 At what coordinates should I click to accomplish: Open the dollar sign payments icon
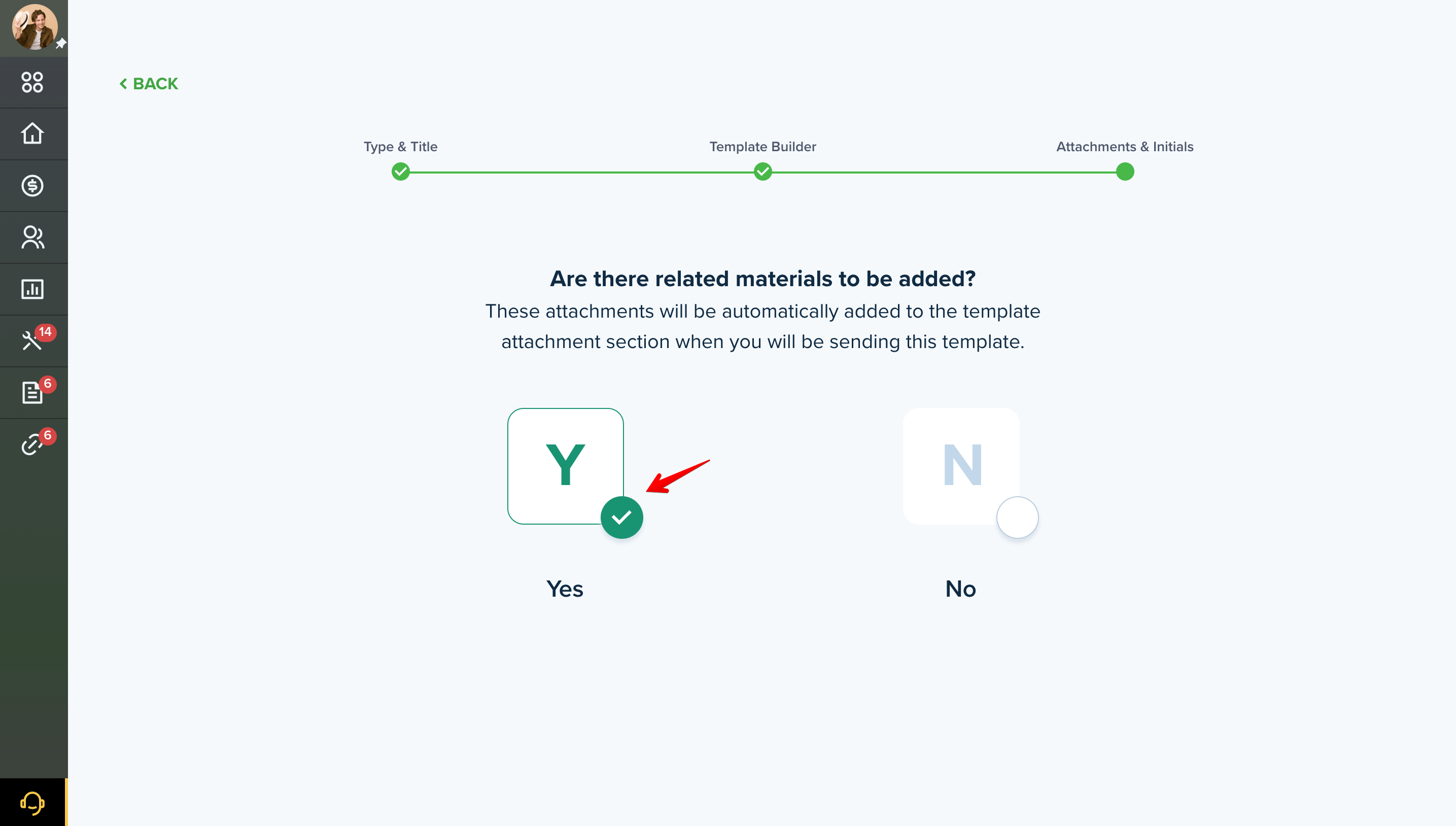pyautogui.click(x=32, y=186)
